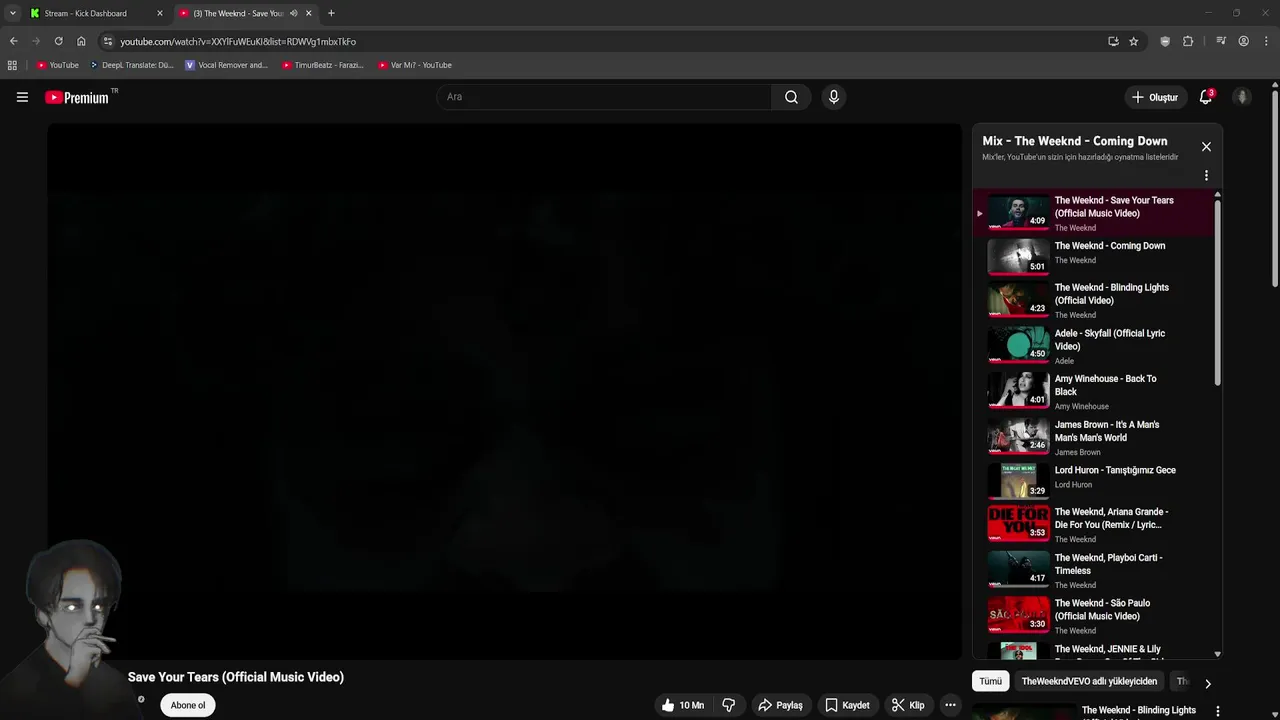This screenshot has height=720, width=1280.
Task: Open media control icon in browser toolbar
Action: click(1221, 41)
